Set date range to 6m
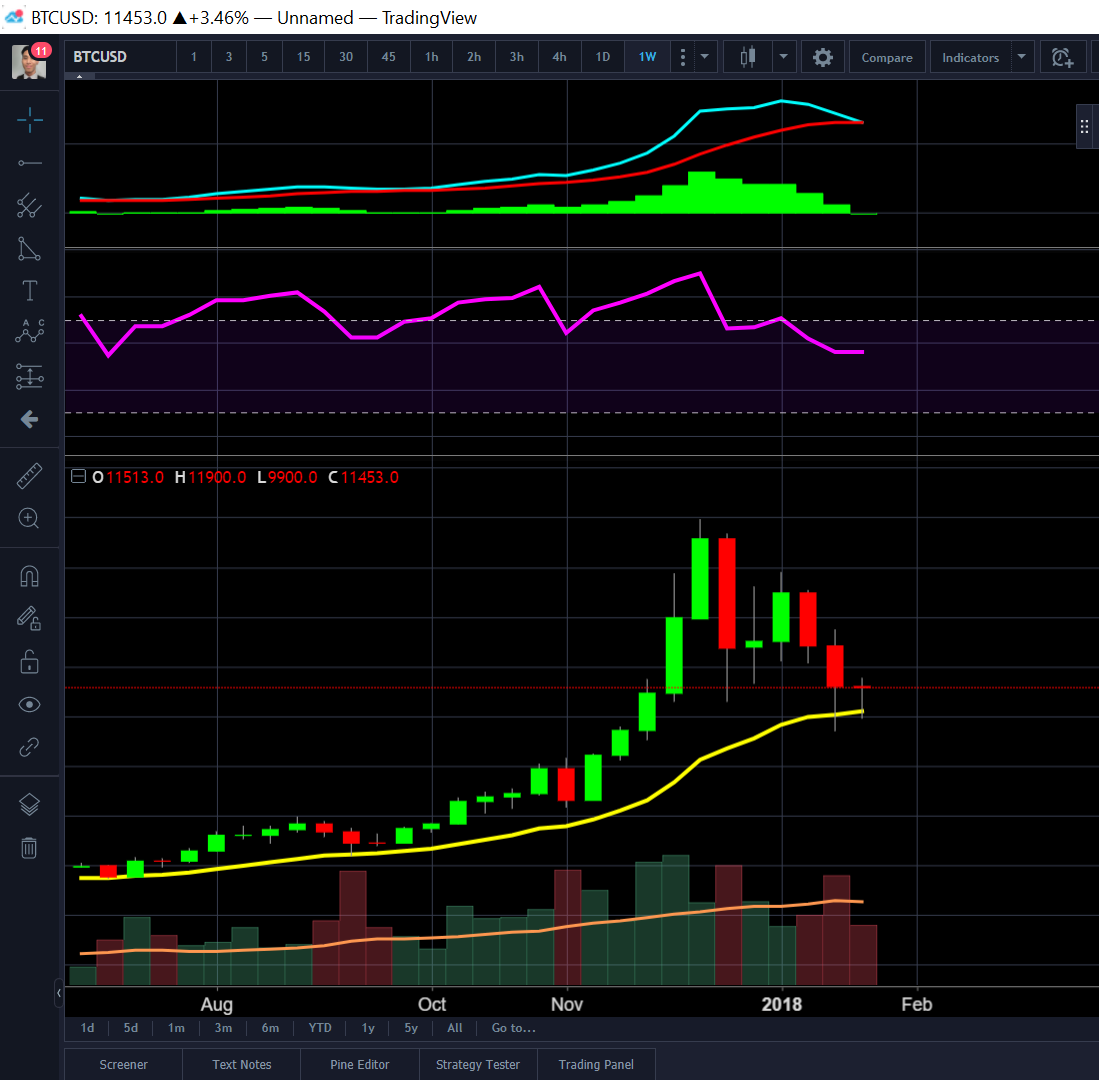Image resolution: width=1099 pixels, height=1080 pixels. pyautogui.click(x=270, y=1028)
